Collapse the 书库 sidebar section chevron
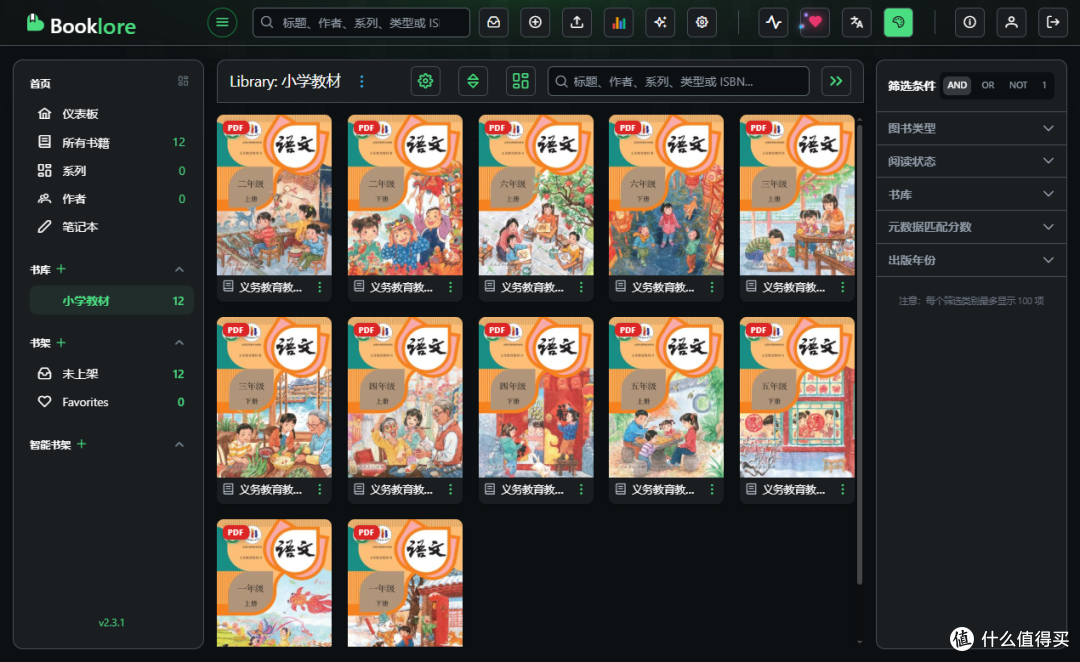 pos(179,269)
